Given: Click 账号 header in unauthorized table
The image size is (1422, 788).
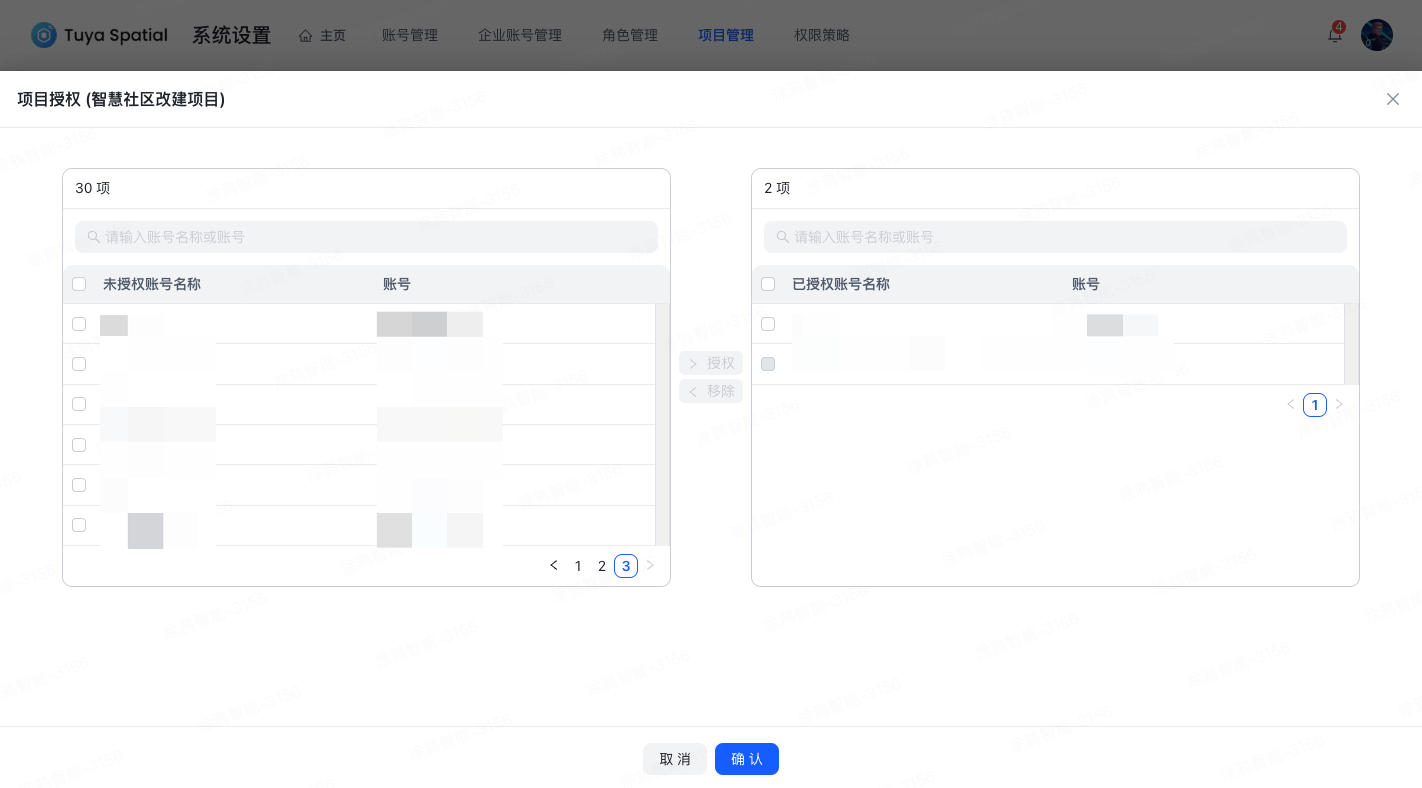Looking at the screenshot, I should coord(397,284).
